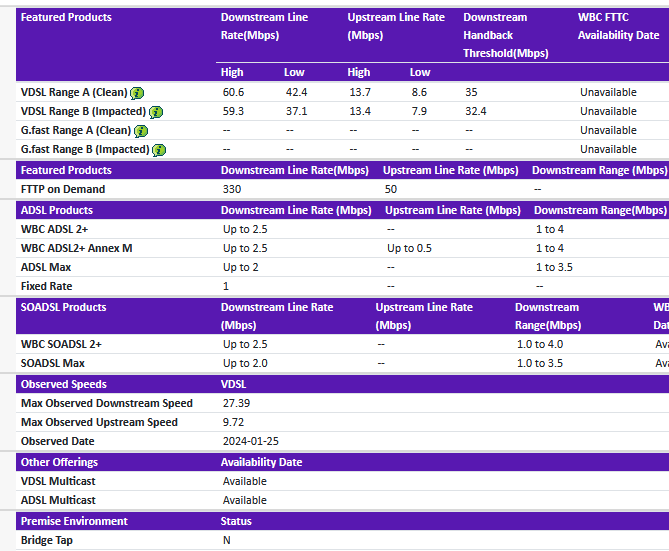This screenshot has width=669, height=551.
Task: Click info icon beside VDSL Range B (Impacted)
Action: coord(156,112)
